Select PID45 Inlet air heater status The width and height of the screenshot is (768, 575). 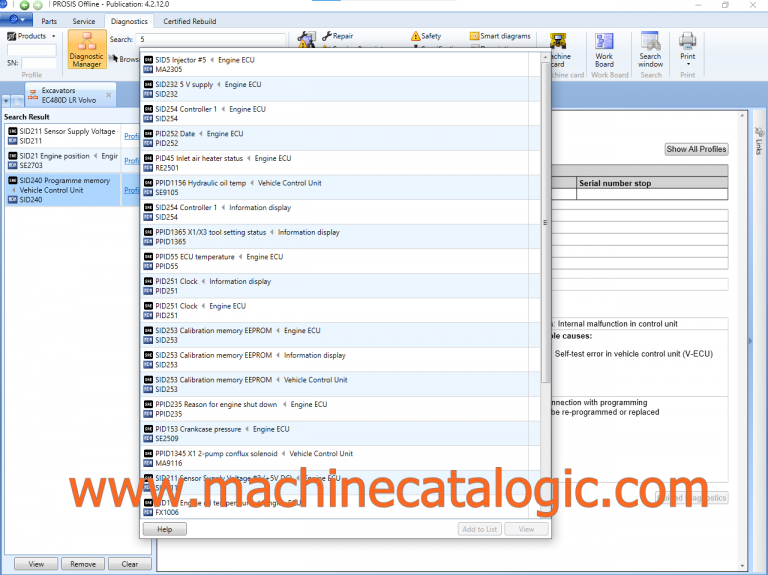pos(341,163)
